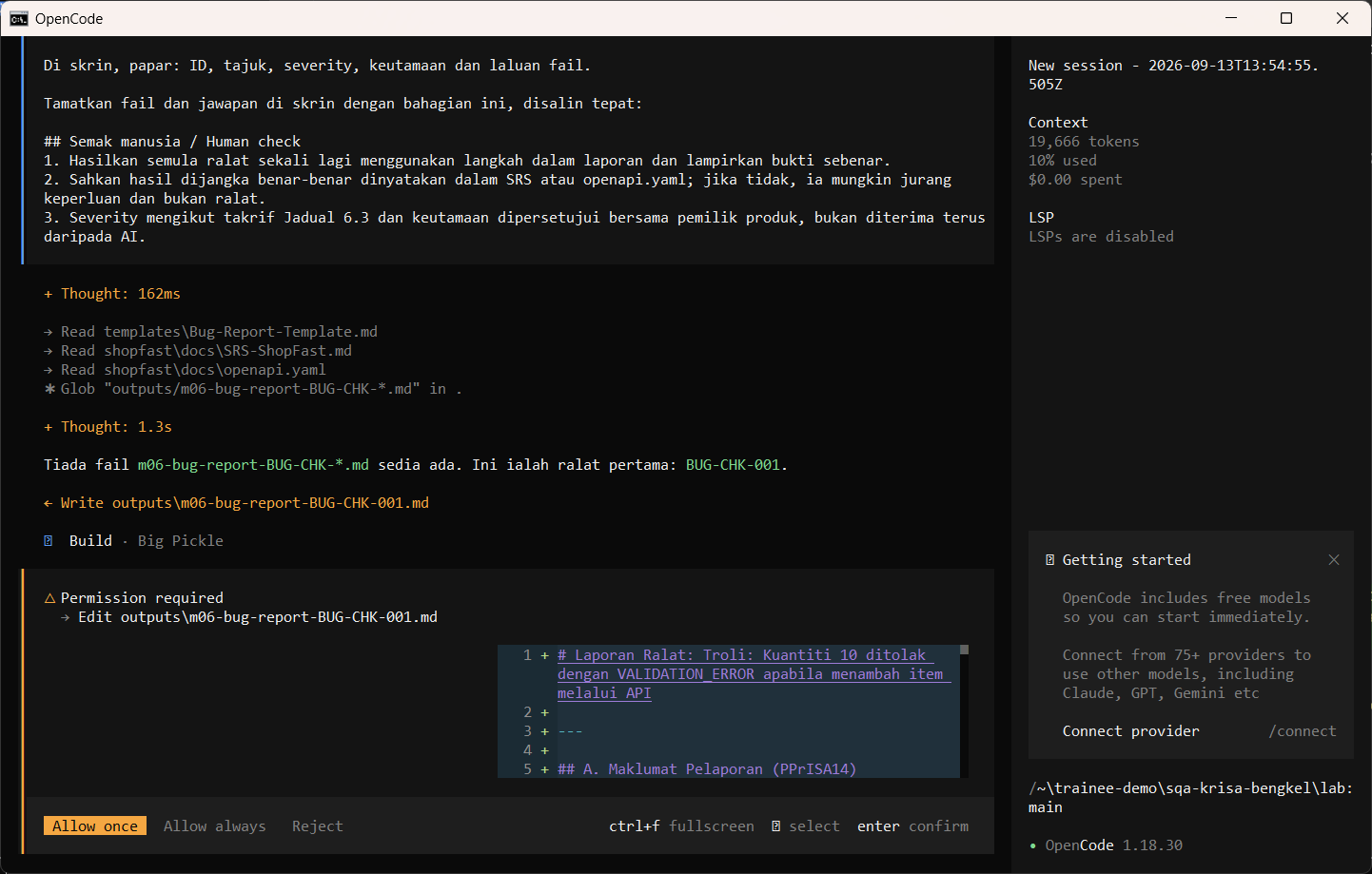The width and height of the screenshot is (1372, 874).
Task: Maximize the OpenCode window
Action: click(1286, 18)
